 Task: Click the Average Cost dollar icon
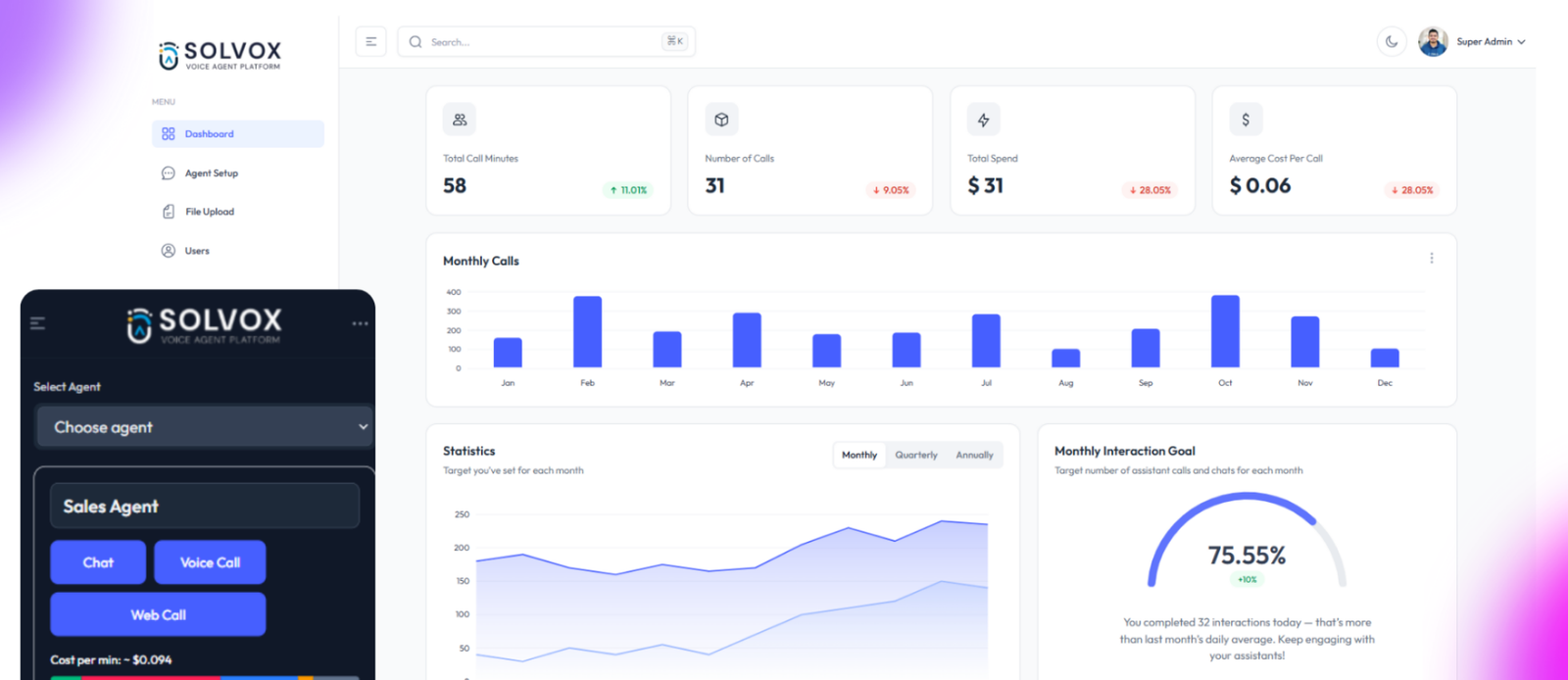tap(1246, 120)
